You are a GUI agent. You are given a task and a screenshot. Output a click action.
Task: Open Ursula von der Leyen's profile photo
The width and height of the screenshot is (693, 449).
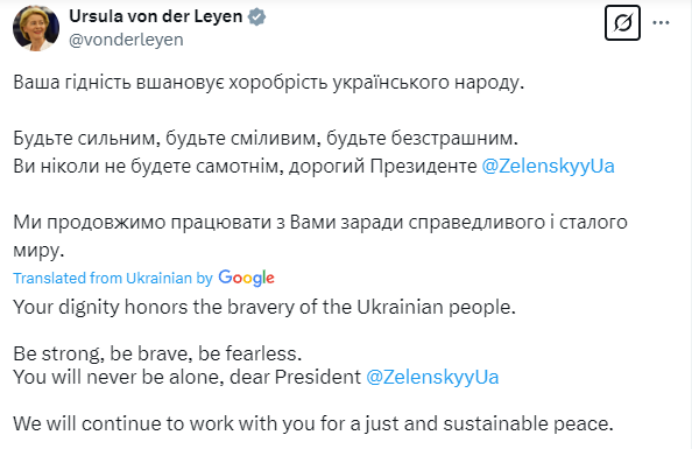[36, 28]
